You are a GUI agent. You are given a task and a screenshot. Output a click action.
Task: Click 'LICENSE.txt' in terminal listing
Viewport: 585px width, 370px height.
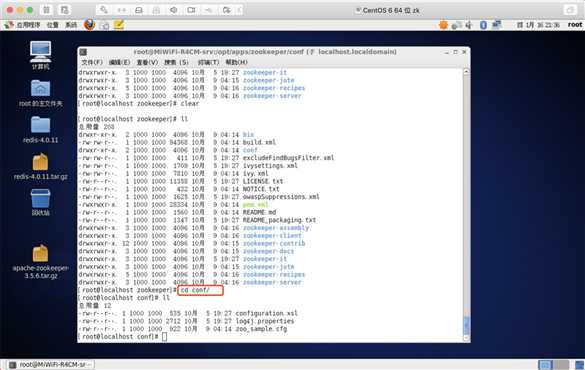pyautogui.click(x=263, y=181)
